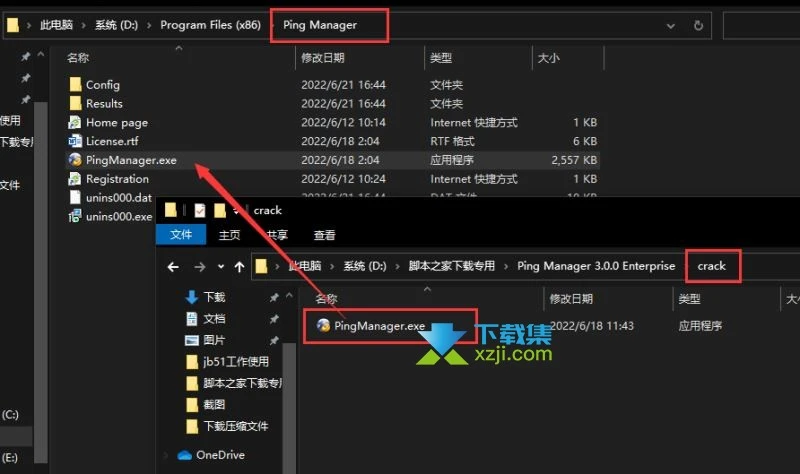Image resolution: width=800 pixels, height=474 pixels.
Task: Click the refresh icon in back window address bar
Action: click(698, 26)
